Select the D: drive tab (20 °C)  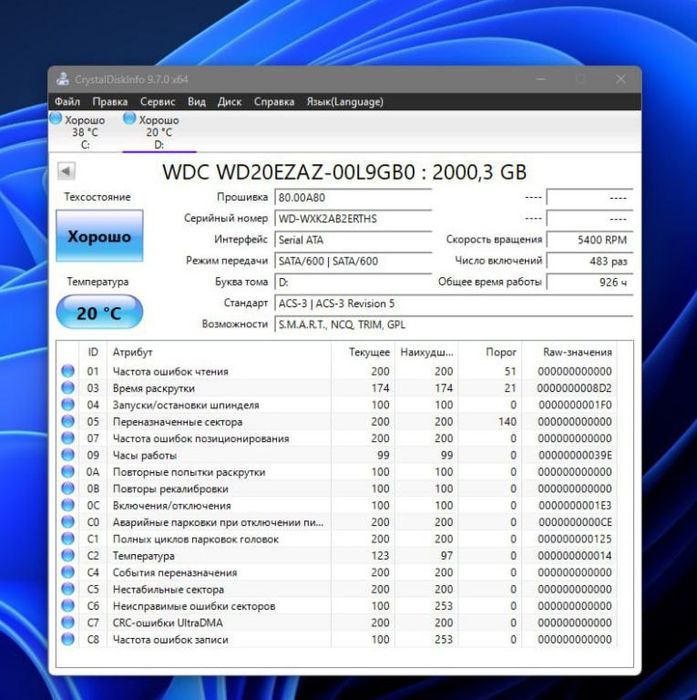(x=159, y=132)
